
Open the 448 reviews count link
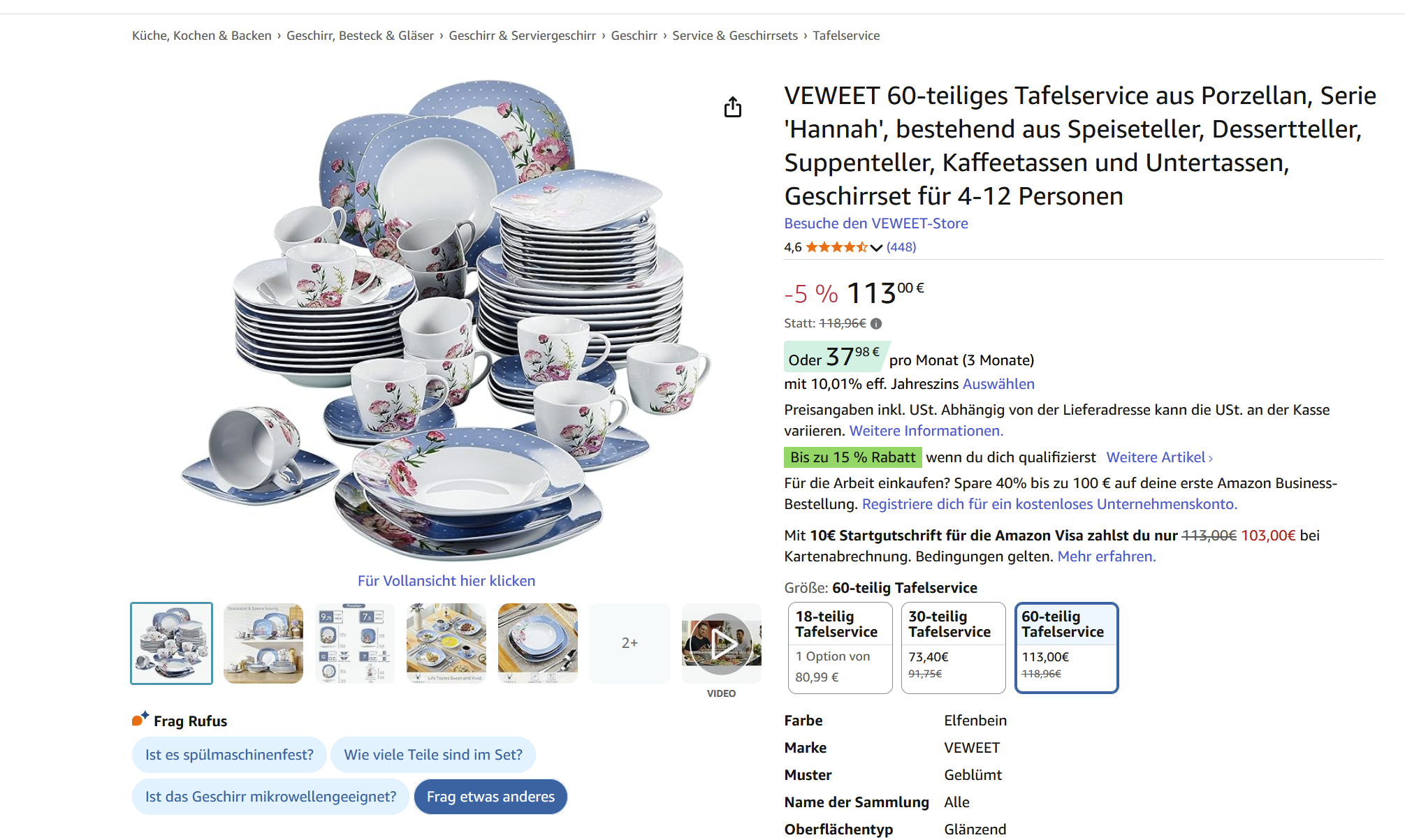pyautogui.click(x=901, y=247)
